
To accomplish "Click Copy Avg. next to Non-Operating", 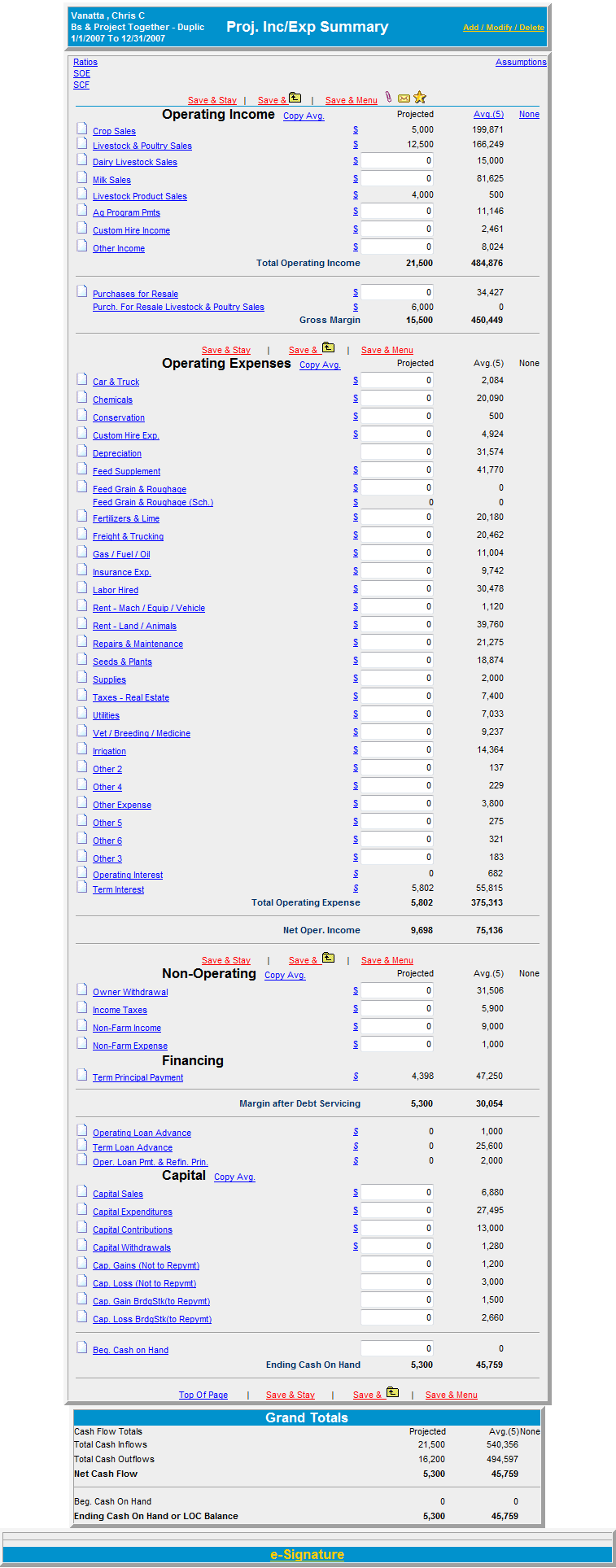I will click(285, 976).
